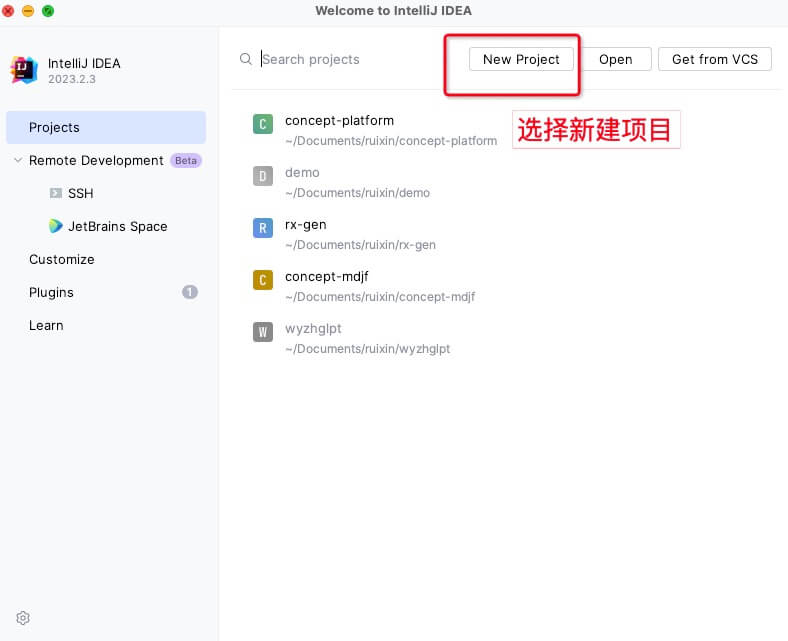Screen dimensions: 788x641
Task: Click the gray D icon of demo
Action: coord(263,176)
